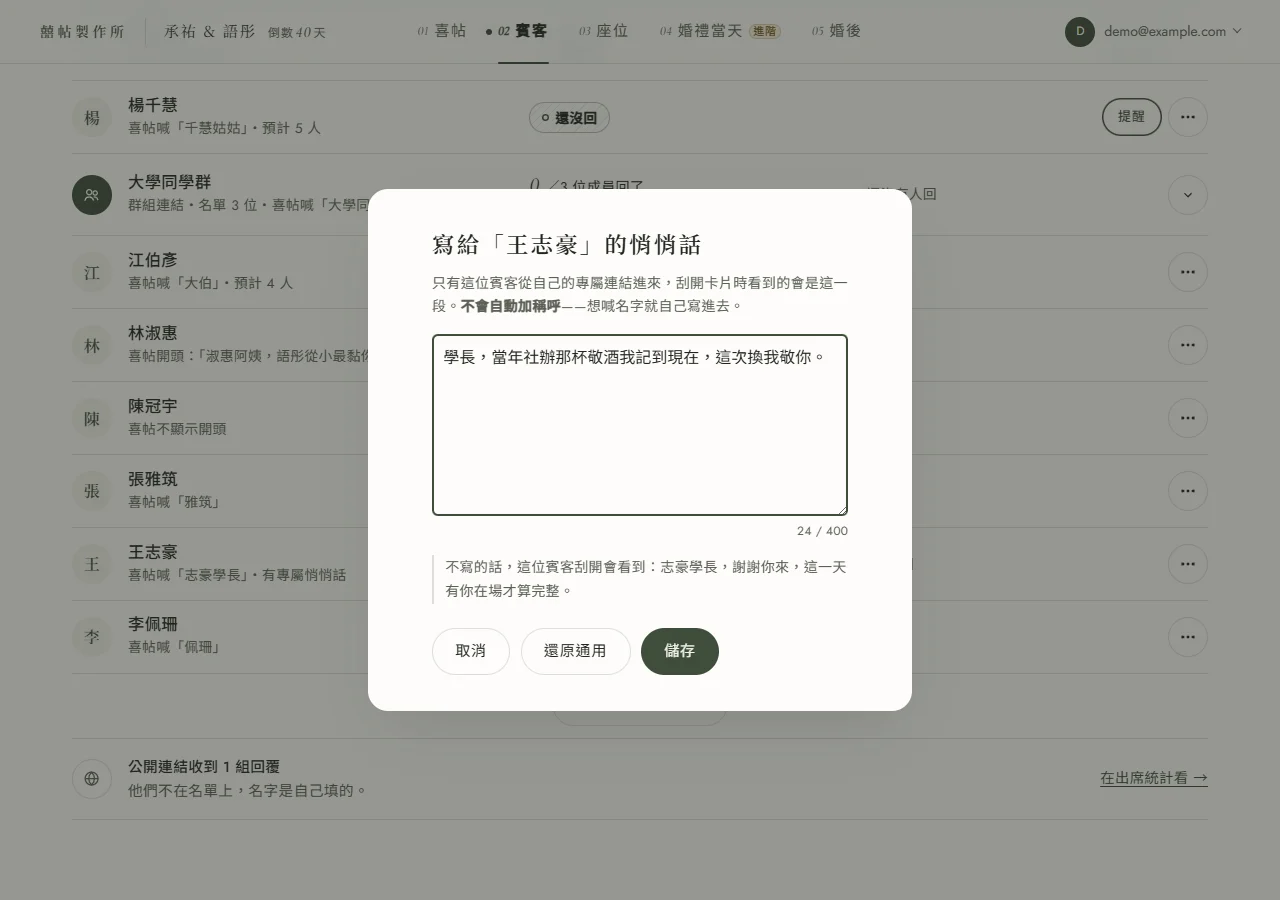Expand the 大學同學群 group row
Screen dimensions: 1280x900
[x=1187, y=195]
